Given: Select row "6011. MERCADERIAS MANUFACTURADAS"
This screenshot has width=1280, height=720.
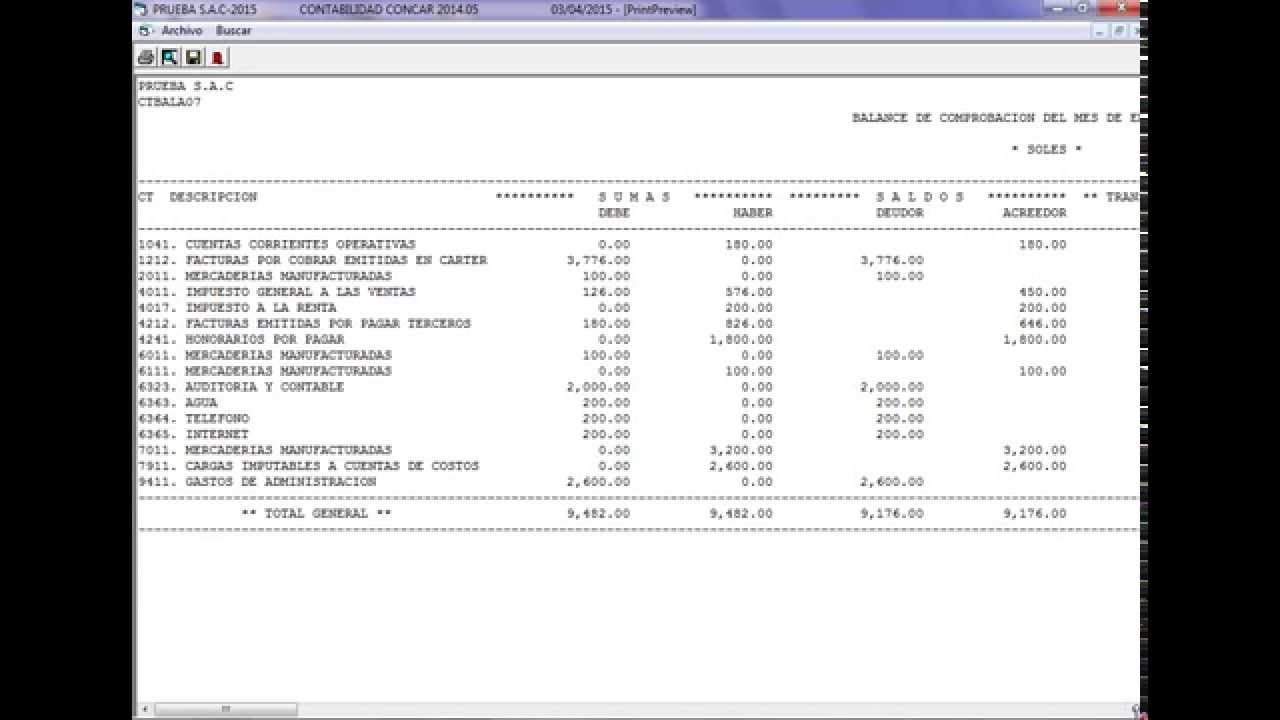Looking at the screenshot, I should pyautogui.click(x=602, y=355).
